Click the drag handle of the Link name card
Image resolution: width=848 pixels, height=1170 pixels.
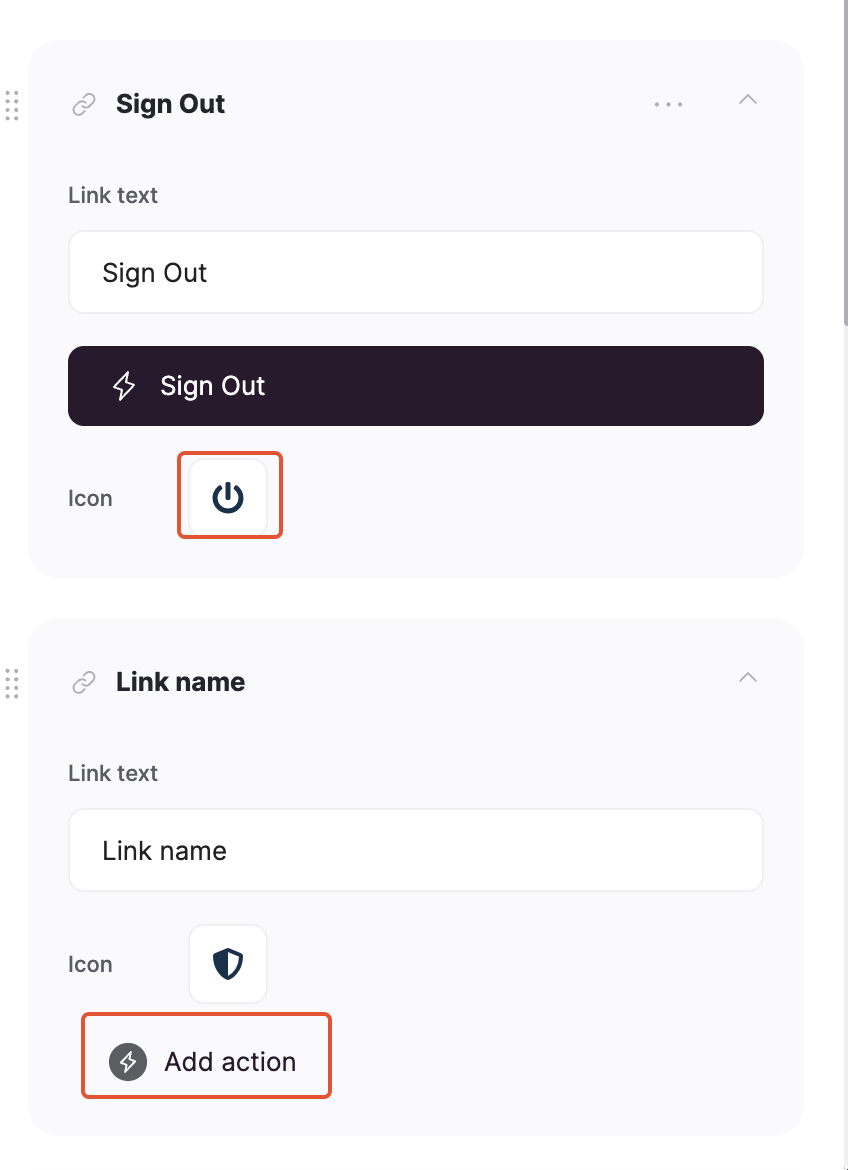point(13,684)
